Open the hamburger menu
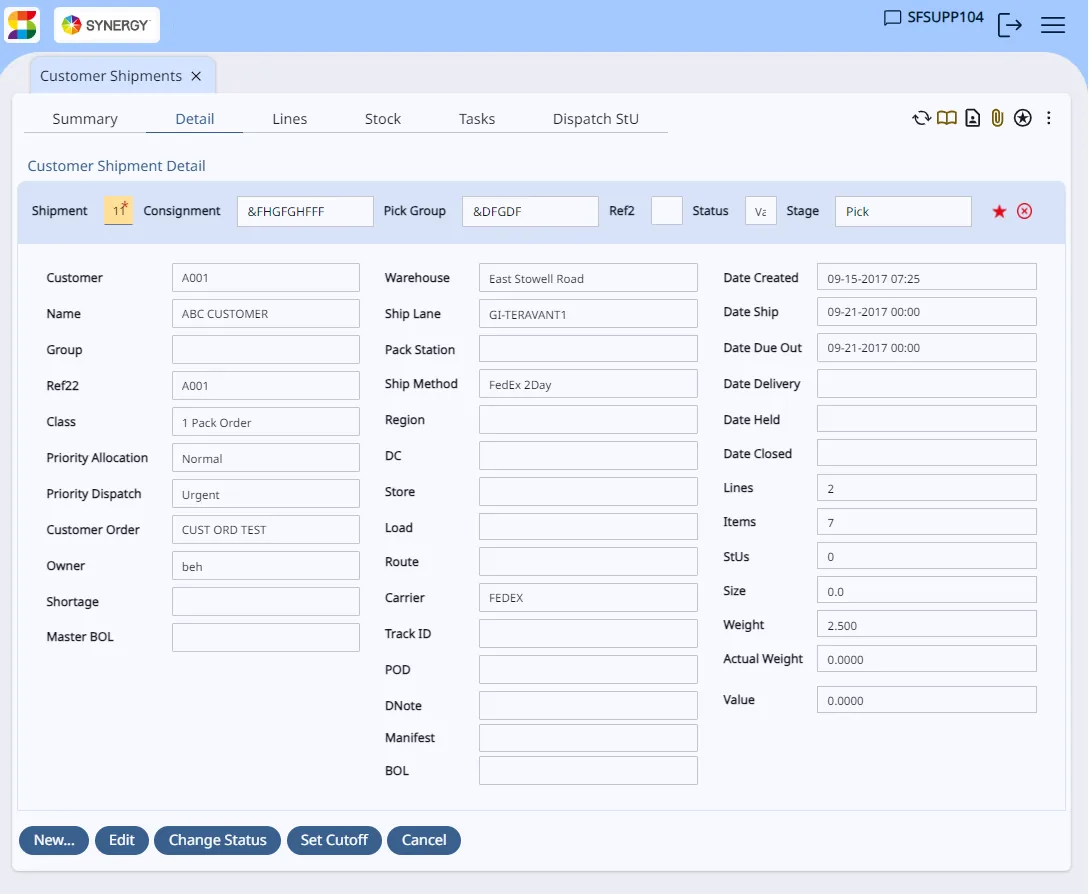Screen dimensions: 1089x894 (1053, 26)
